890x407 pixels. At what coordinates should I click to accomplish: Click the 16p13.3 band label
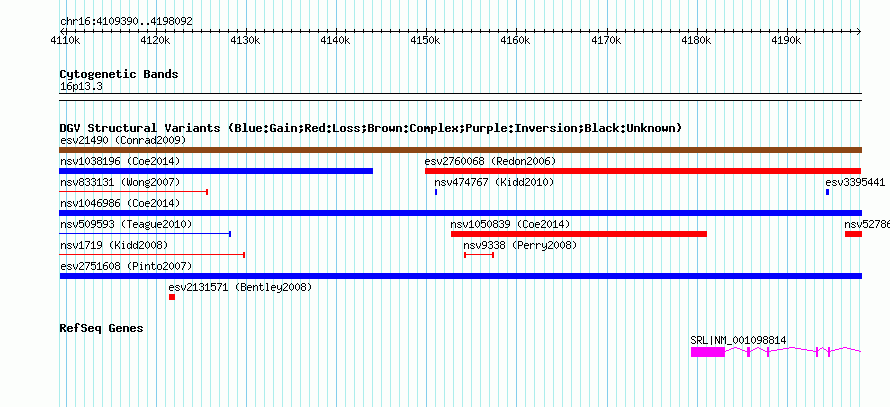pyautogui.click(x=81, y=86)
